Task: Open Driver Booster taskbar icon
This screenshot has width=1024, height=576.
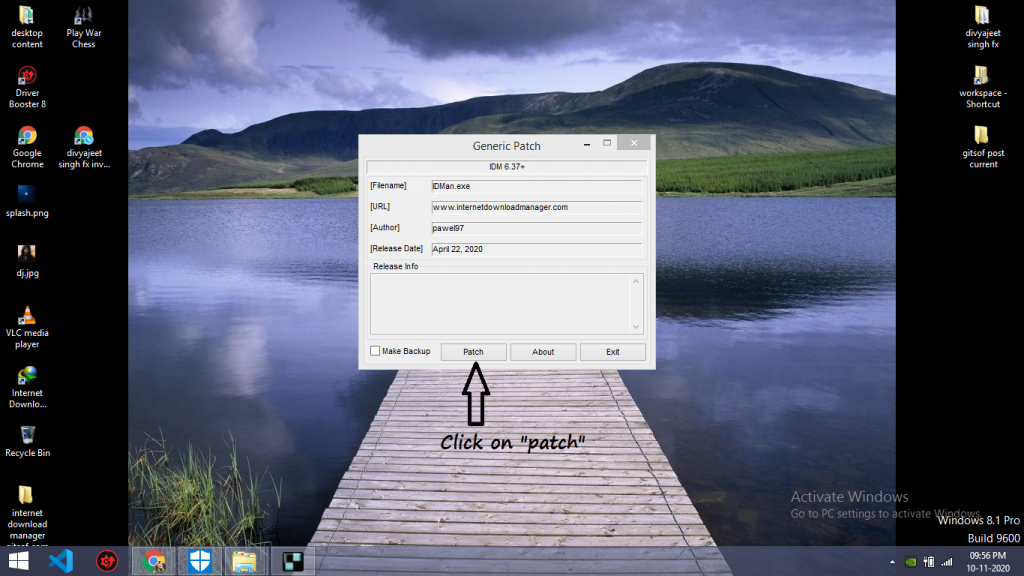Action: pyautogui.click(x=107, y=561)
